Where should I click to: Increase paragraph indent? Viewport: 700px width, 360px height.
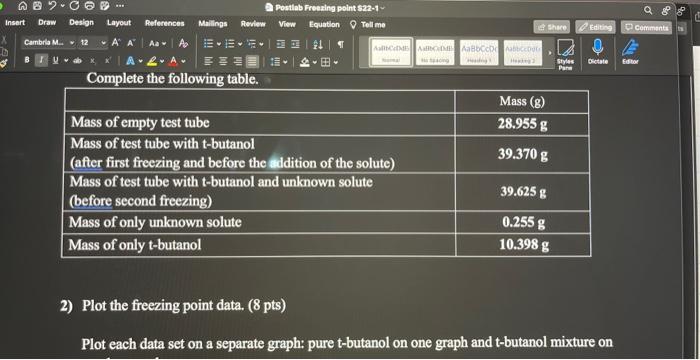pyautogui.click(x=295, y=45)
